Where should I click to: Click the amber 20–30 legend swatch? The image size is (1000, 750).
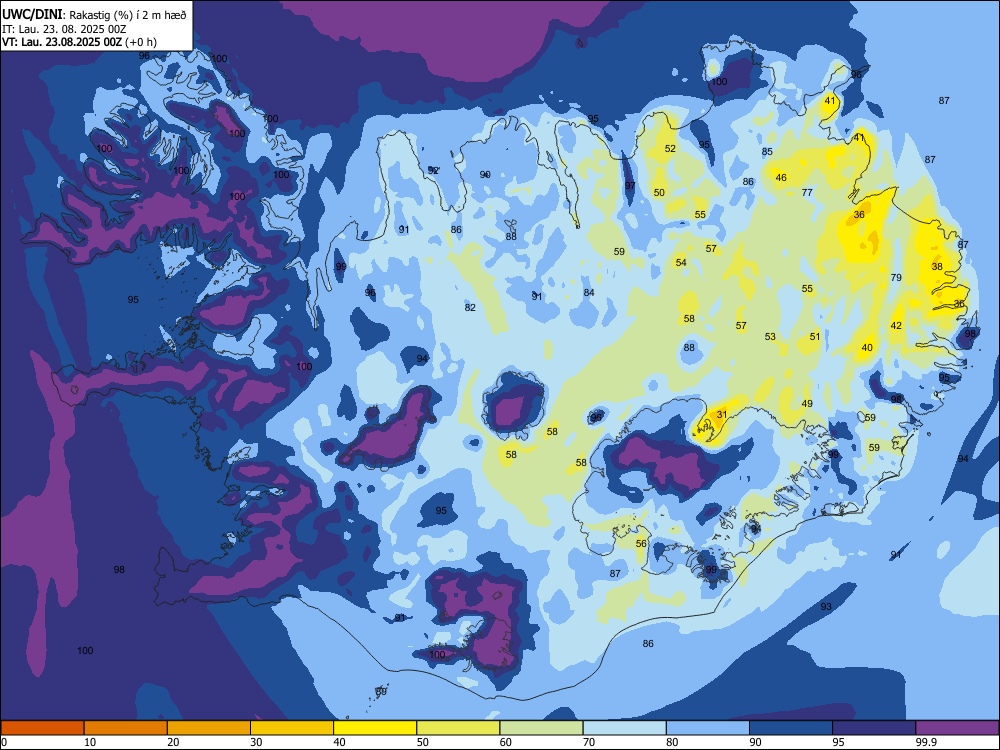pyautogui.click(x=209, y=728)
